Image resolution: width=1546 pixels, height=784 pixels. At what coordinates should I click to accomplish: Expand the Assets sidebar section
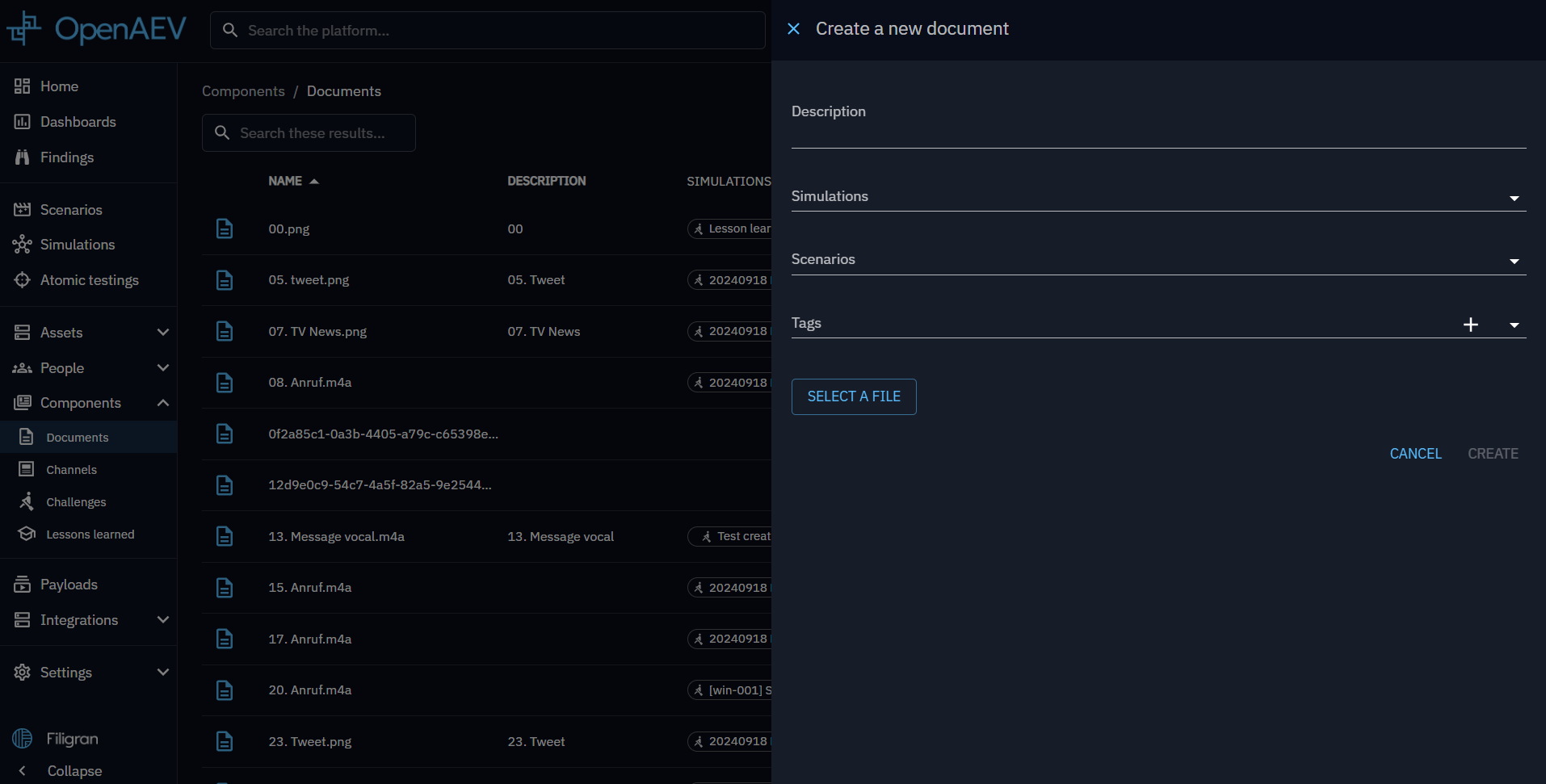(x=162, y=333)
